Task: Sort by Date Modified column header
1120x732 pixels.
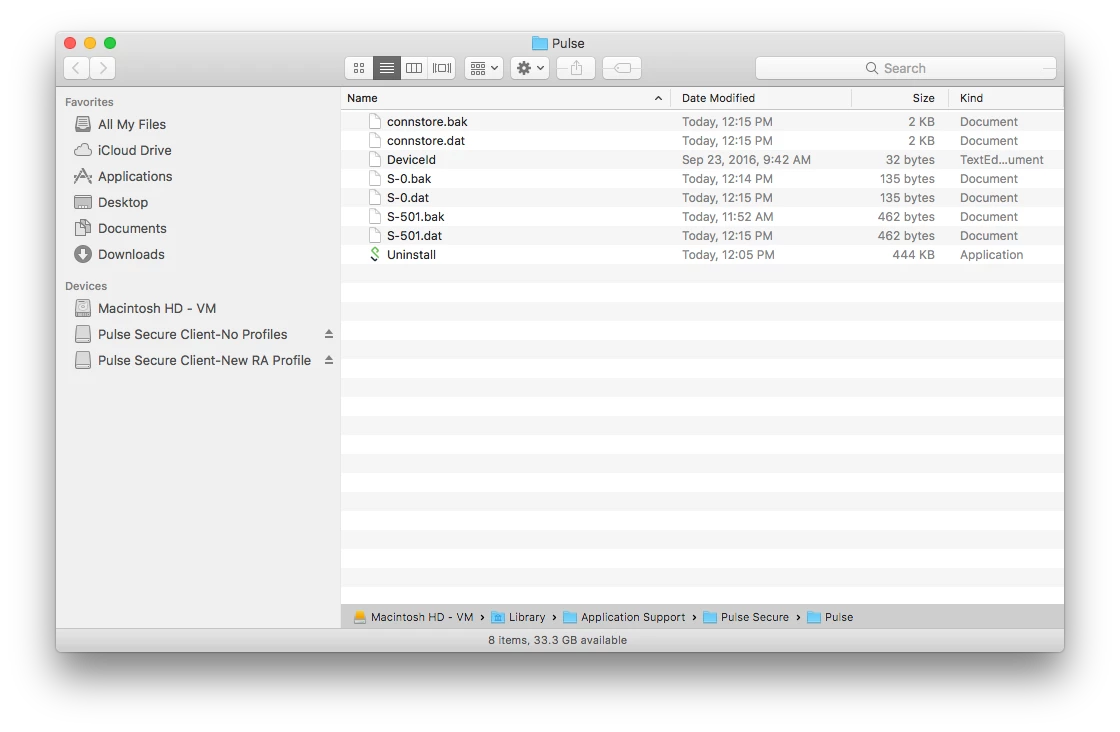Action: 761,98
